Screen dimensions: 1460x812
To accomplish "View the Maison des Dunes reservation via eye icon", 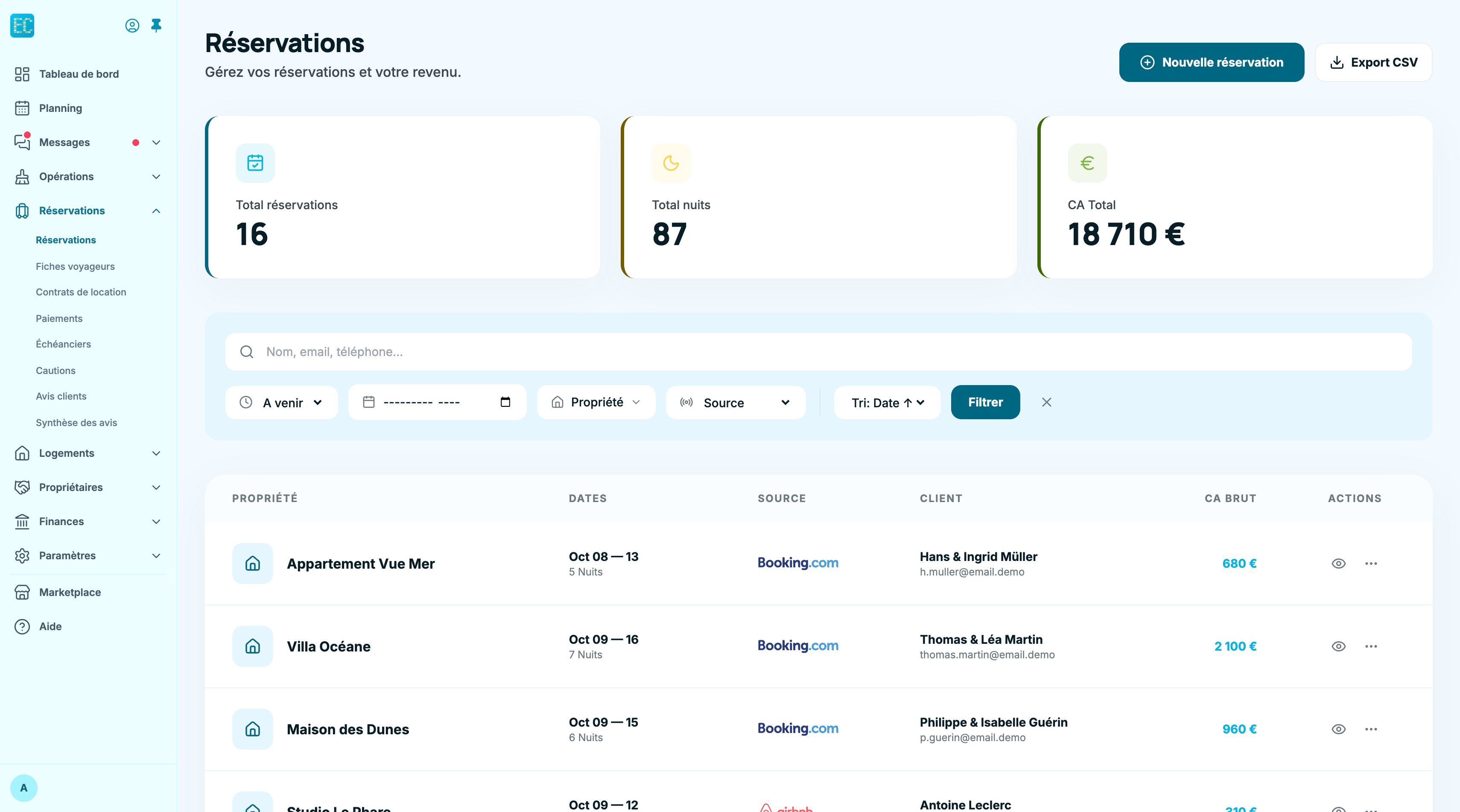I will point(1339,729).
